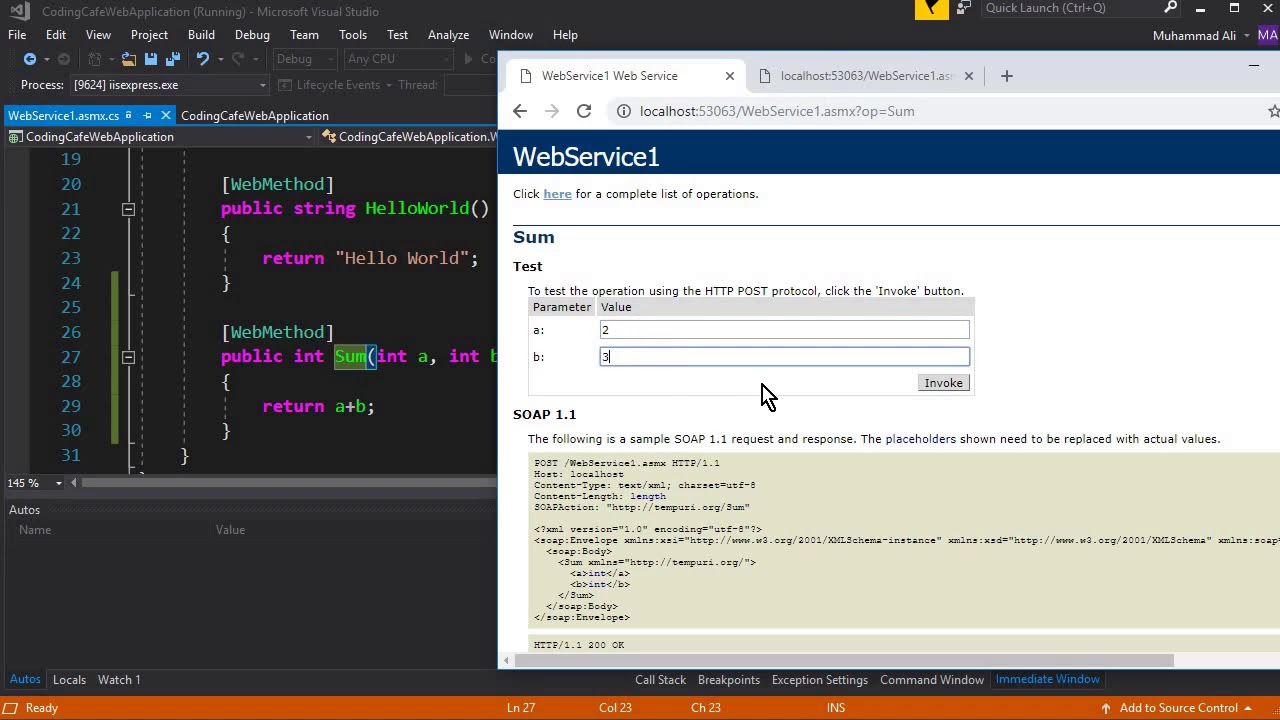Click the Quick Launch search magnifier icon
1280x720 pixels.
(1170, 8)
